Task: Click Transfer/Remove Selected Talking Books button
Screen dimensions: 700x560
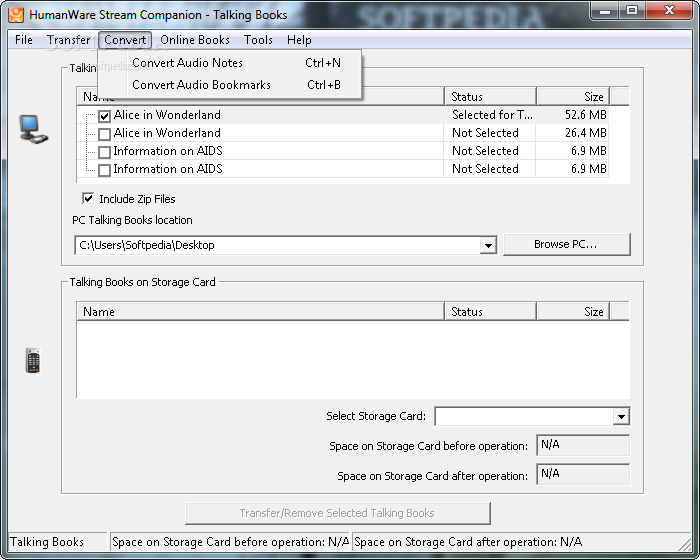Action: (338, 513)
